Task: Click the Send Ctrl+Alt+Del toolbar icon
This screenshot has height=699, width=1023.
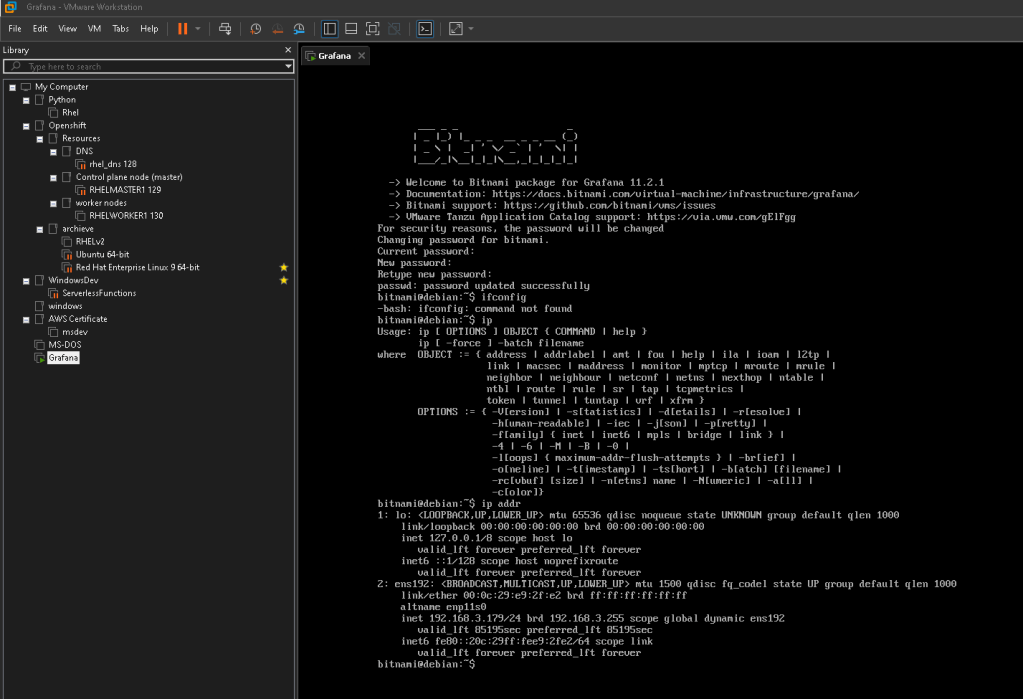Action: (225, 29)
